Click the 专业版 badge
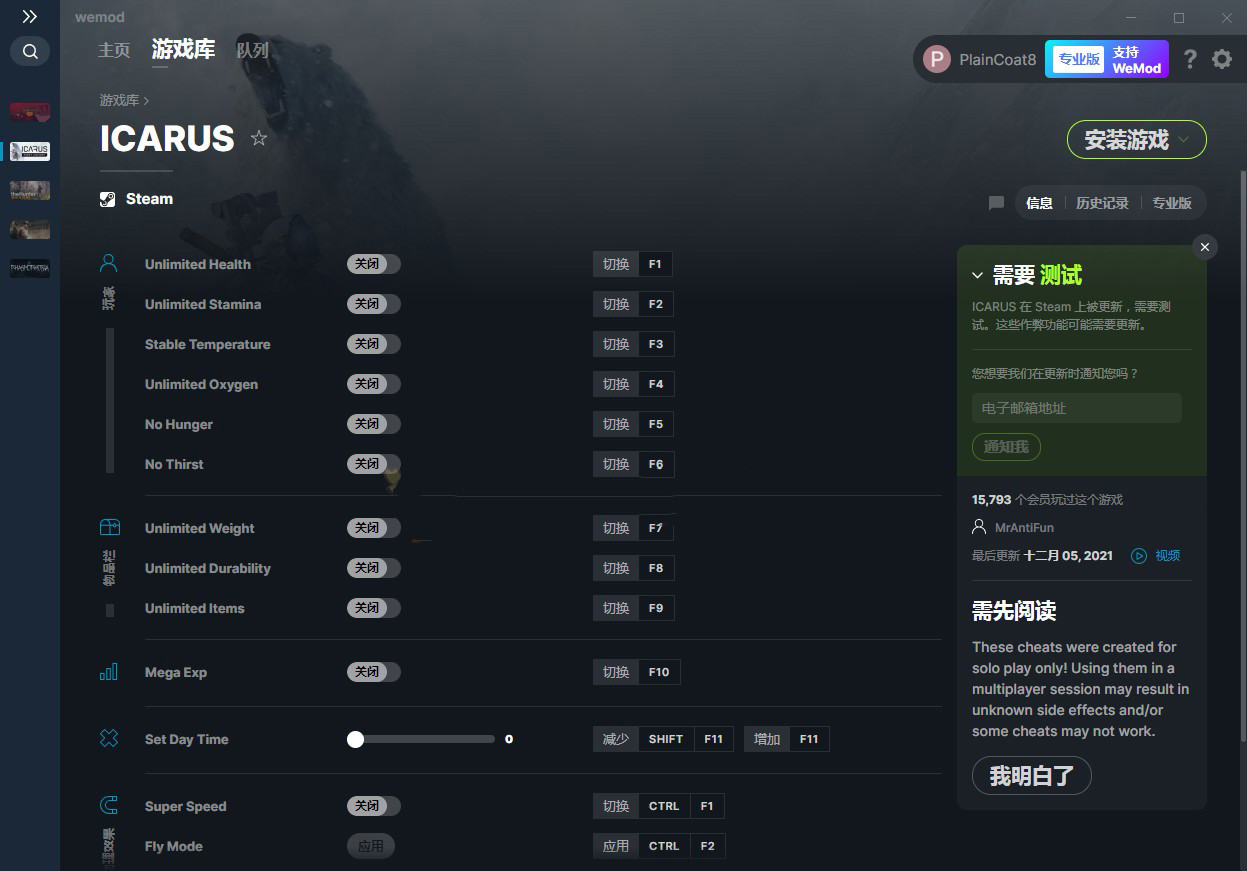1247x871 pixels. [1079, 59]
